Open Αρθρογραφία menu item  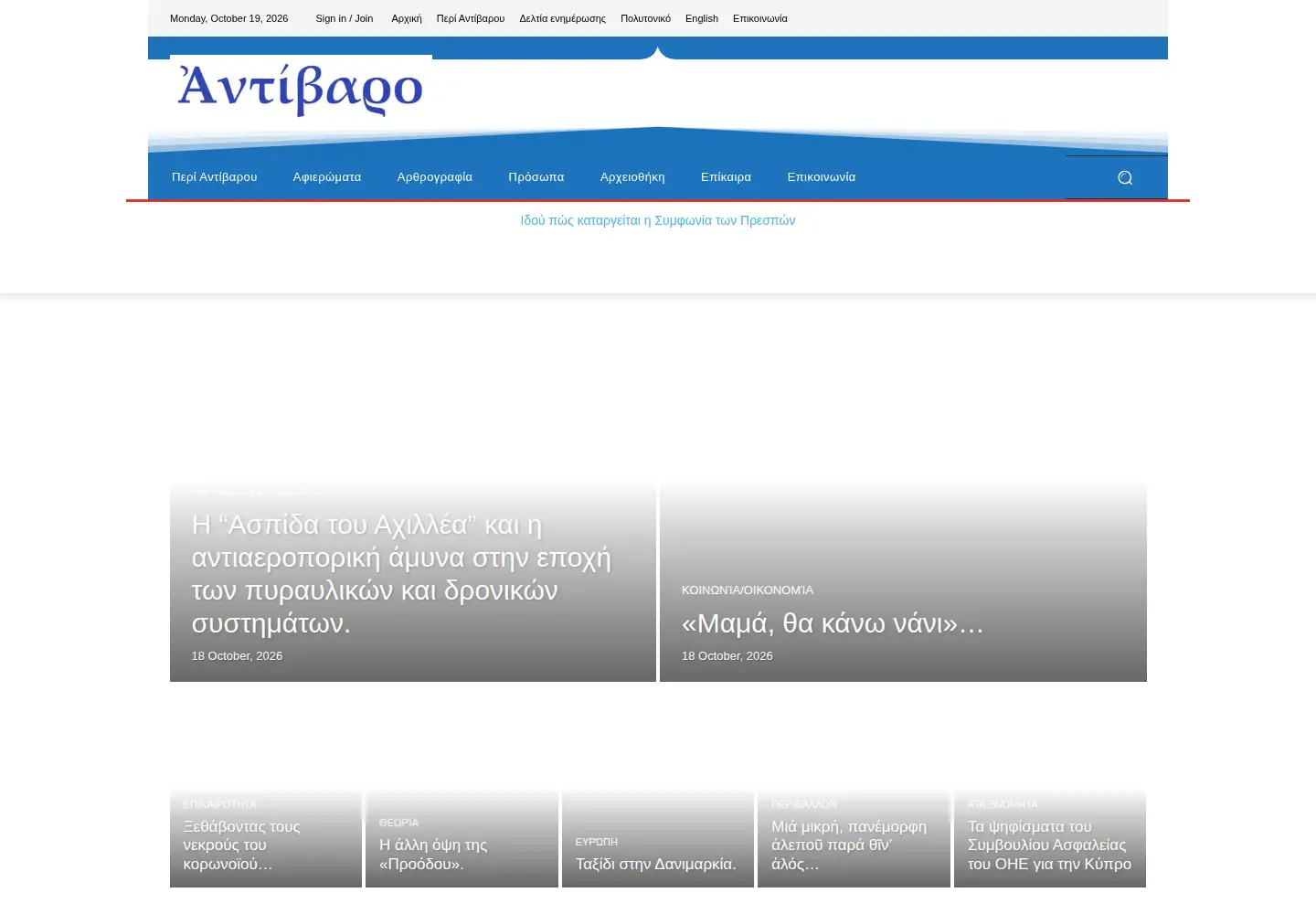[435, 177]
